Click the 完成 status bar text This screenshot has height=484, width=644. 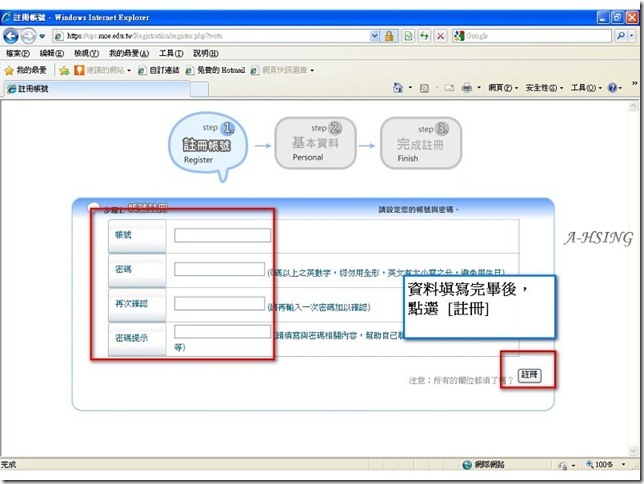pyautogui.click(x=8, y=465)
